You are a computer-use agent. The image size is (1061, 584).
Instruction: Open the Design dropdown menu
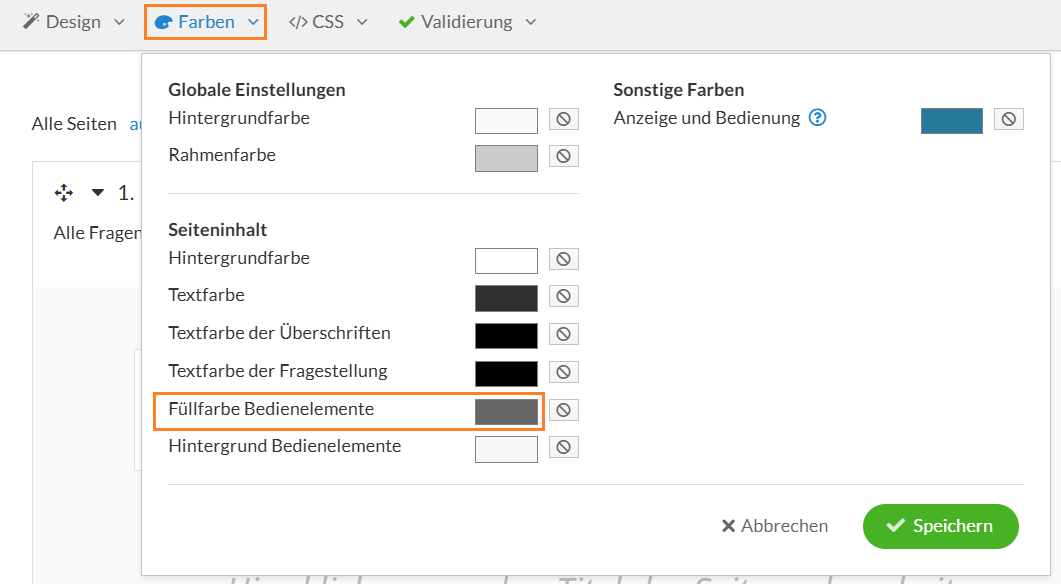74,21
